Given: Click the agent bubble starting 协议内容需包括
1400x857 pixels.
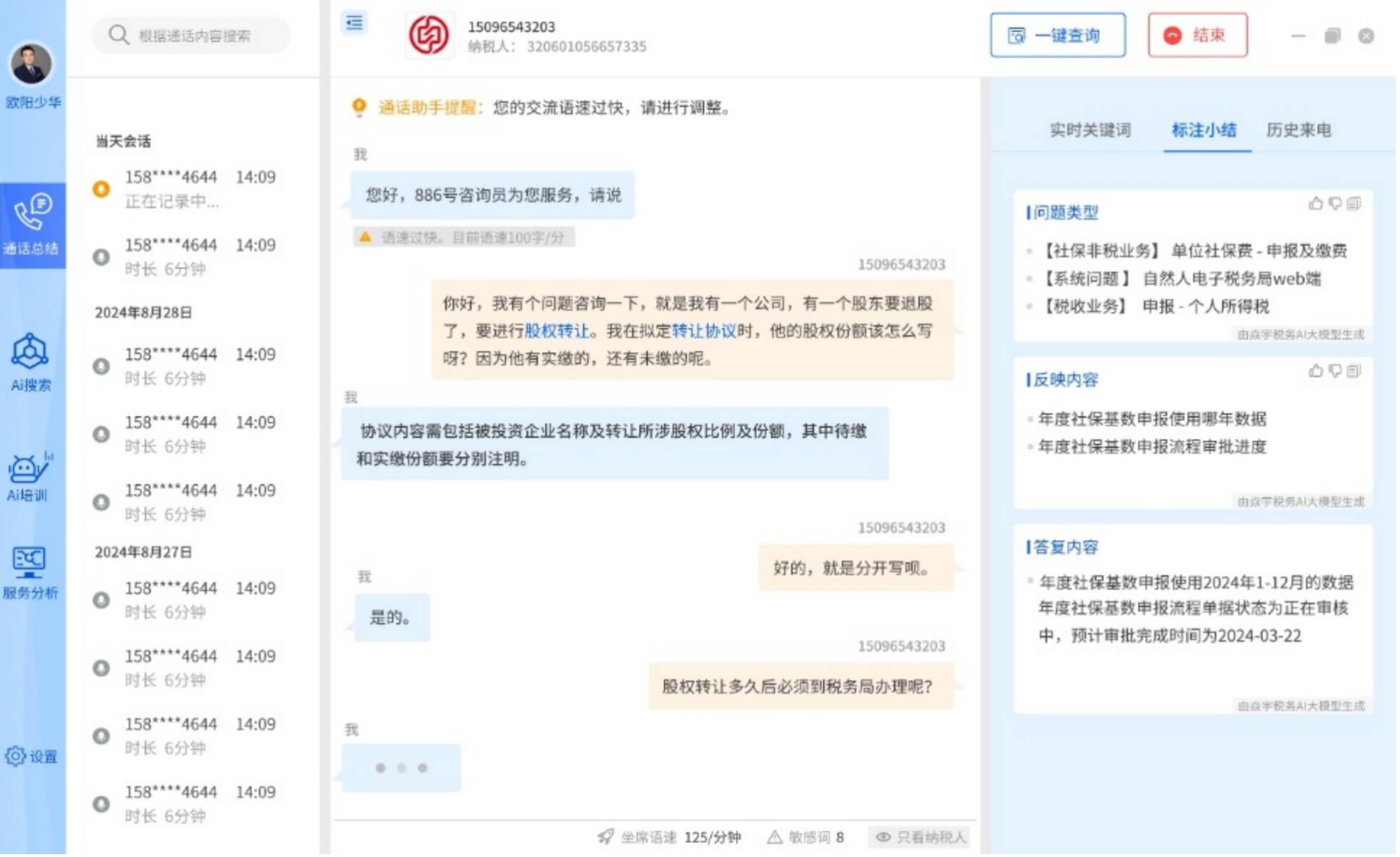Looking at the screenshot, I should (615, 444).
